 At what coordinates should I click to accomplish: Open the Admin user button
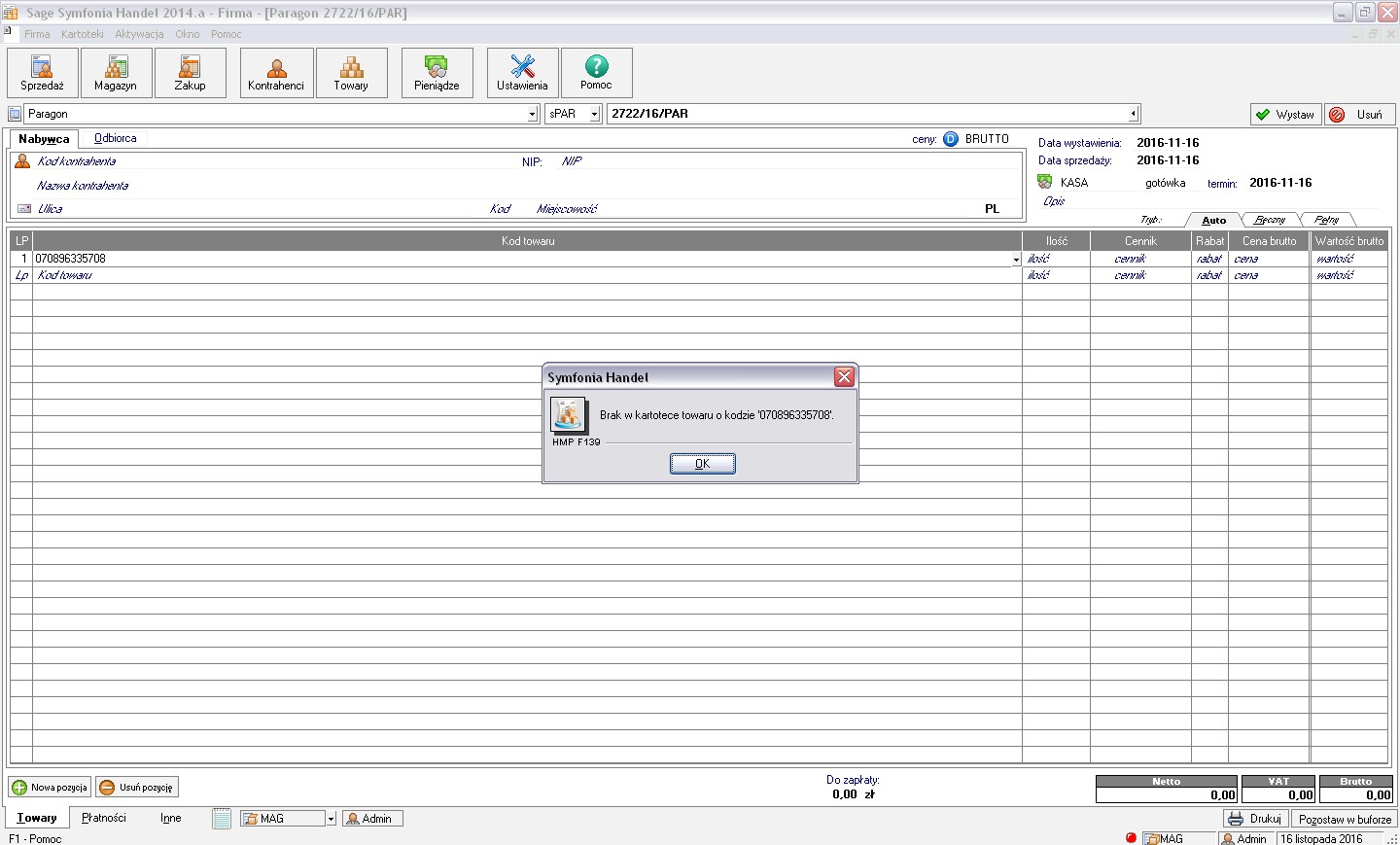tap(372, 819)
